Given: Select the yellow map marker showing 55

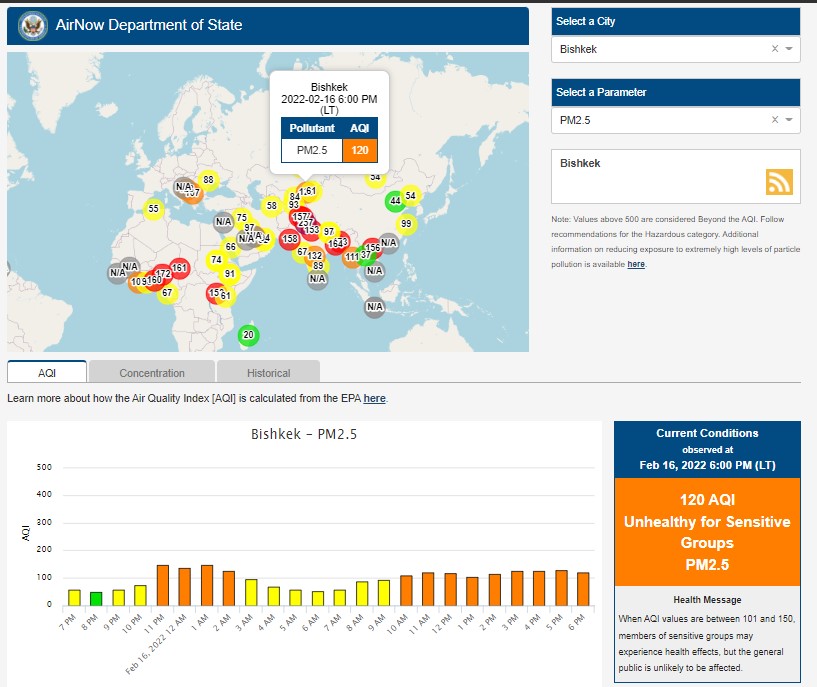Looking at the screenshot, I should coord(153,209).
